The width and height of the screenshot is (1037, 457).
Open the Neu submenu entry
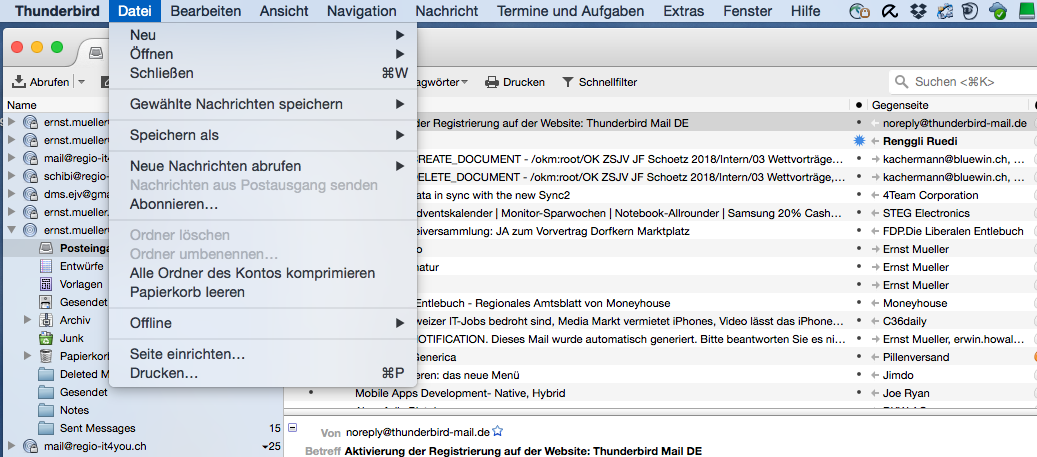coord(143,35)
